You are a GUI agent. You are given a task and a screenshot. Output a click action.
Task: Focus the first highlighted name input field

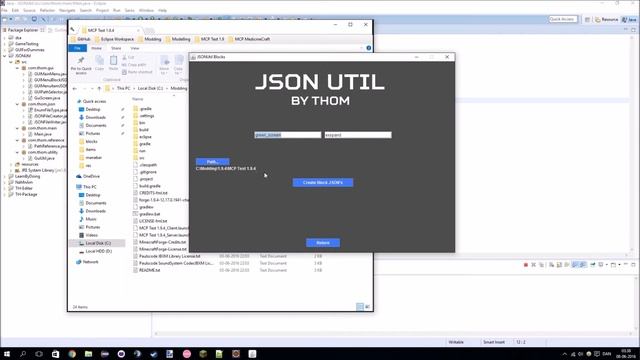click(288, 135)
